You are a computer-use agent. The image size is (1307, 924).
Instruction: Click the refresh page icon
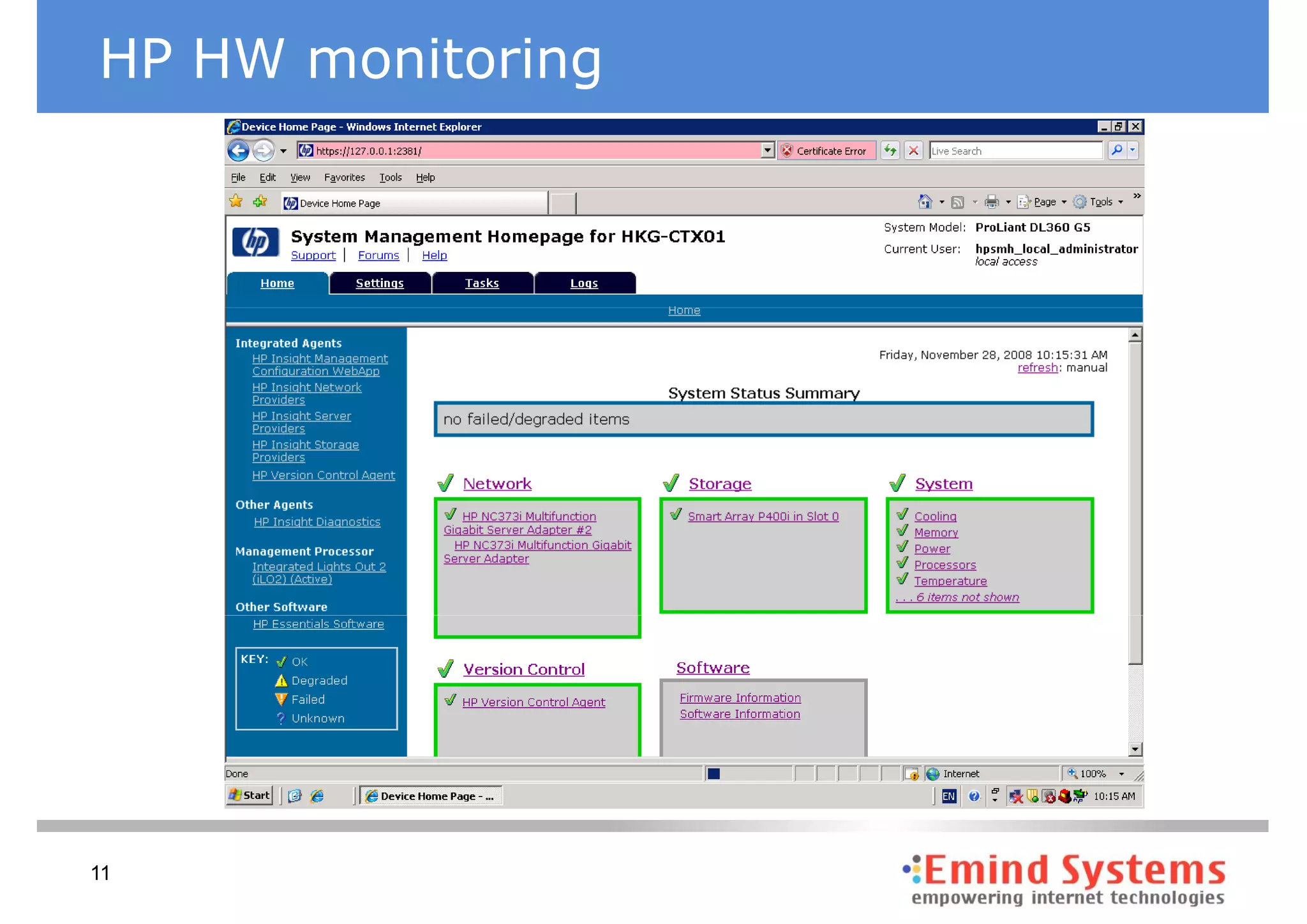890,151
